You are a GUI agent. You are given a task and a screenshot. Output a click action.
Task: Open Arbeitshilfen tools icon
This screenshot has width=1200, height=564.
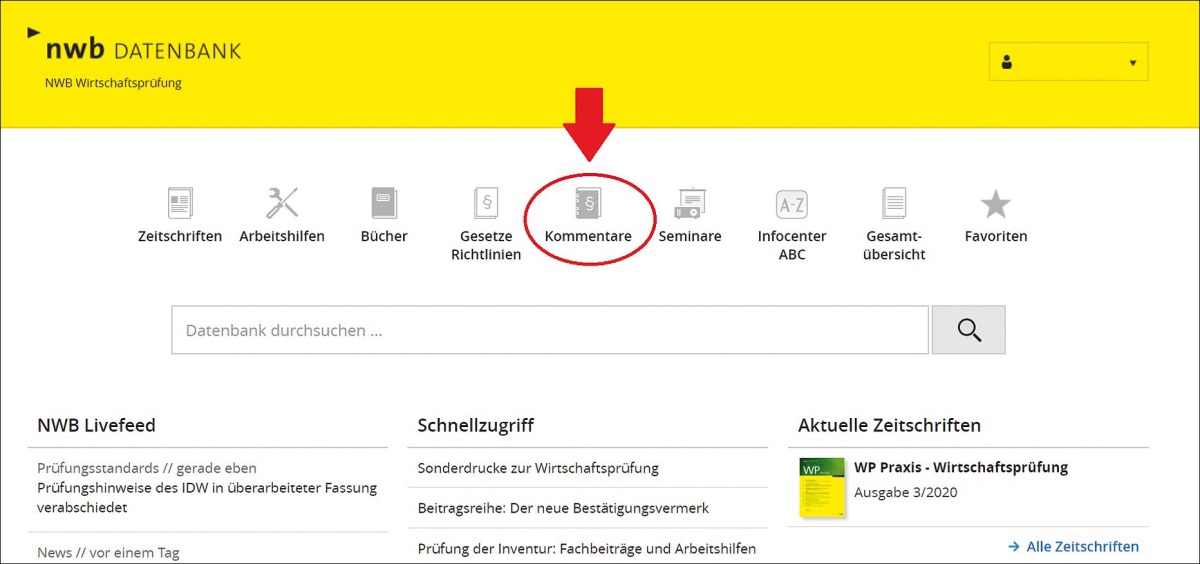tap(282, 204)
